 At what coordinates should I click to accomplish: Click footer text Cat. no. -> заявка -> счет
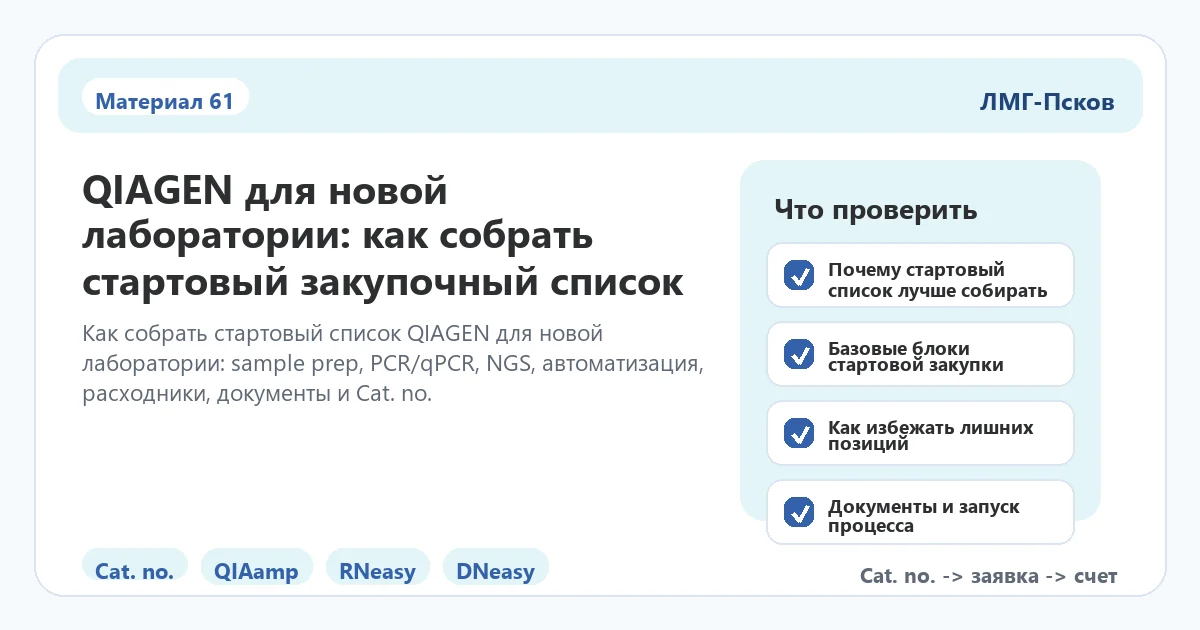click(988, 576)
